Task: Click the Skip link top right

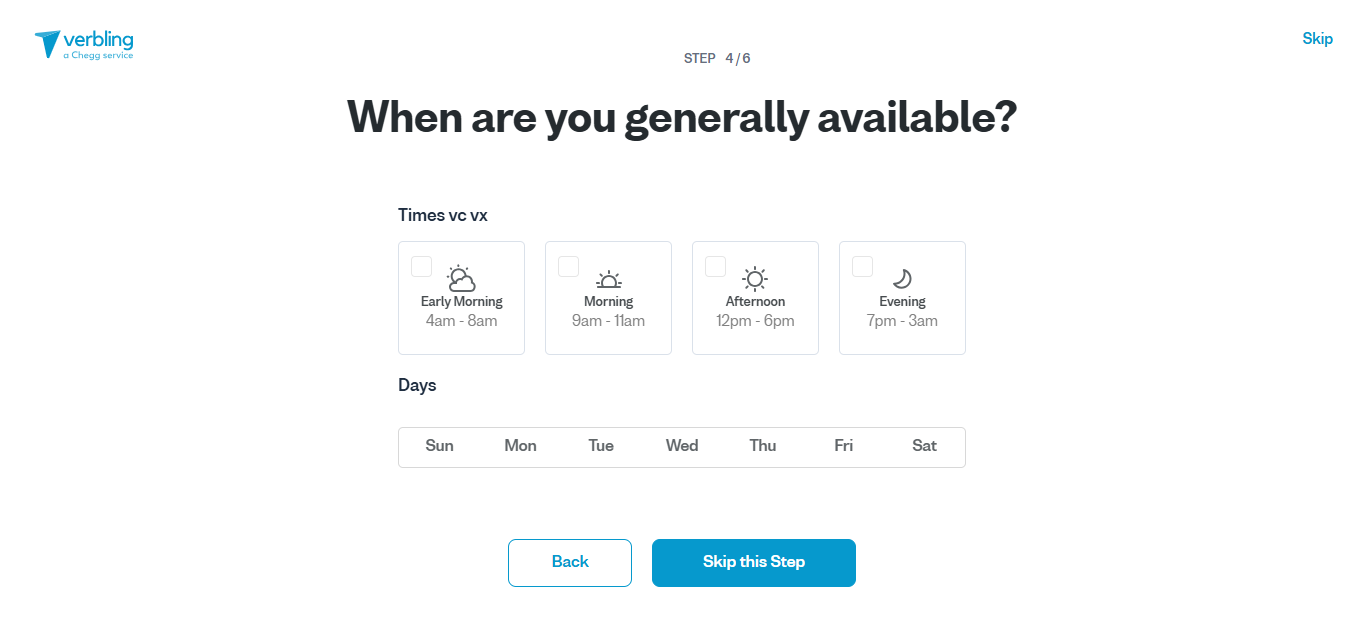Action: pyautogui.click(x=1317, y=38)
